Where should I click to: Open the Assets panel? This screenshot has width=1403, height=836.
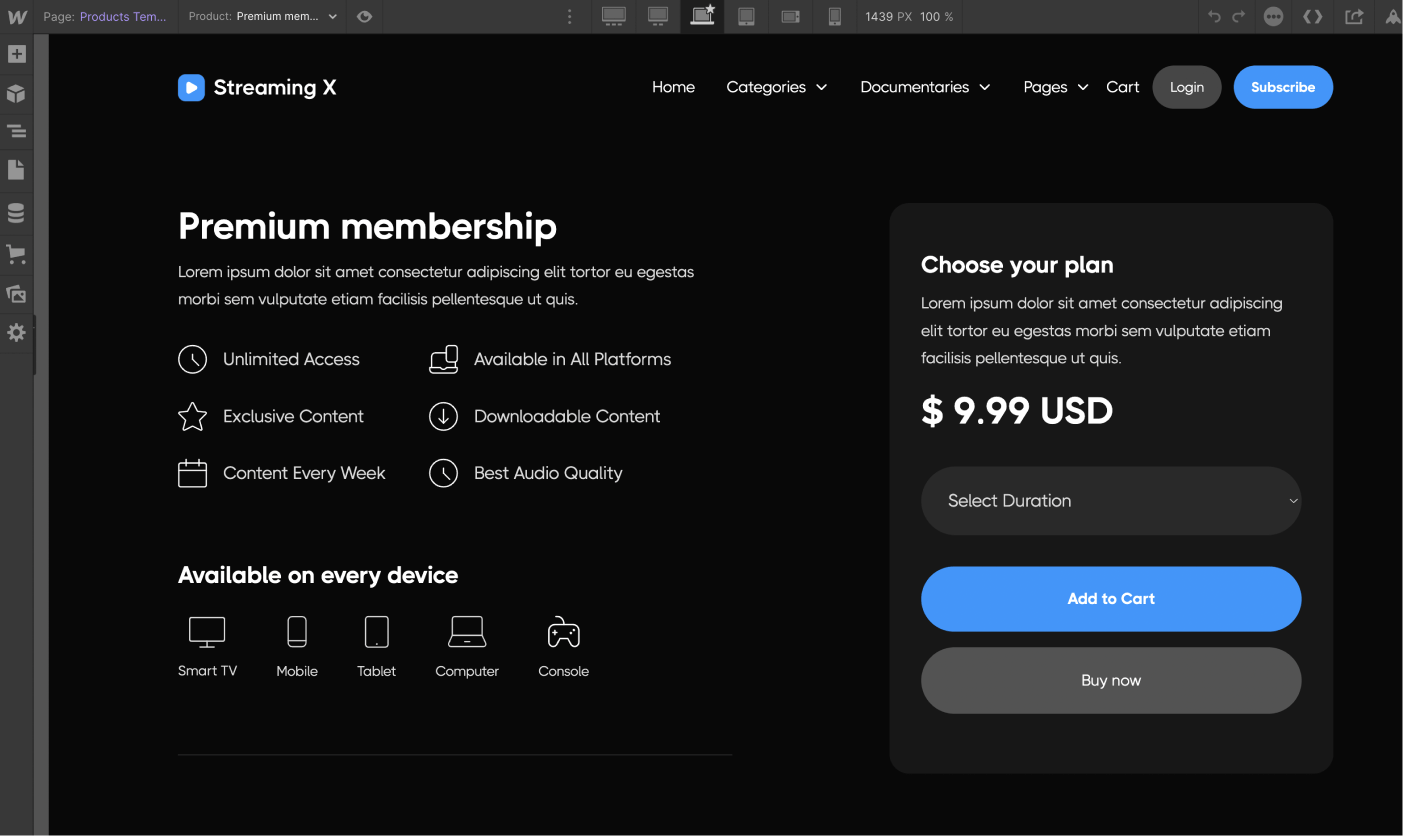click(16, 293)
